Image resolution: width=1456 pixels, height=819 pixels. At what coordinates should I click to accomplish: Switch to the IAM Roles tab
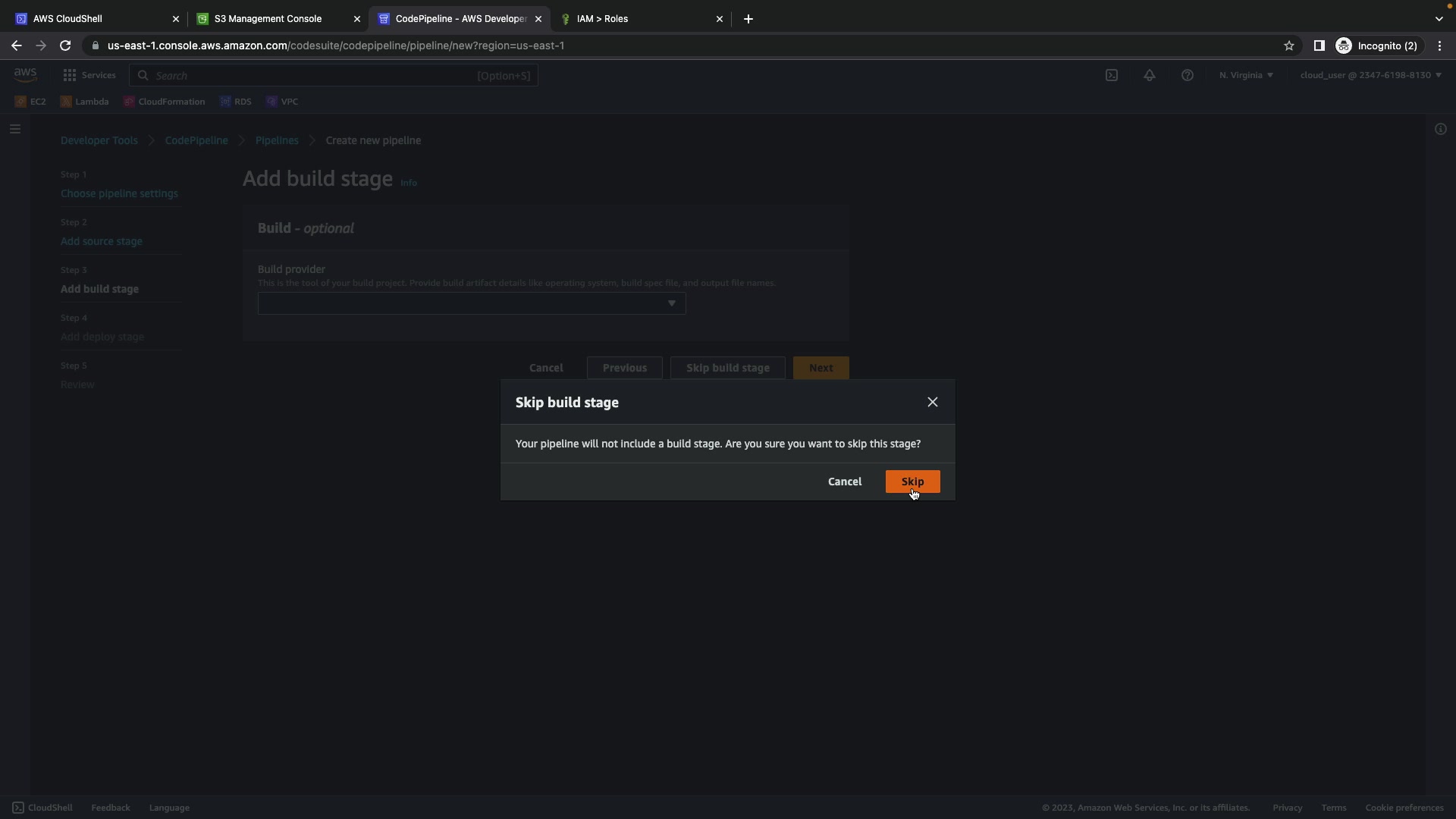tap(601, 18)
